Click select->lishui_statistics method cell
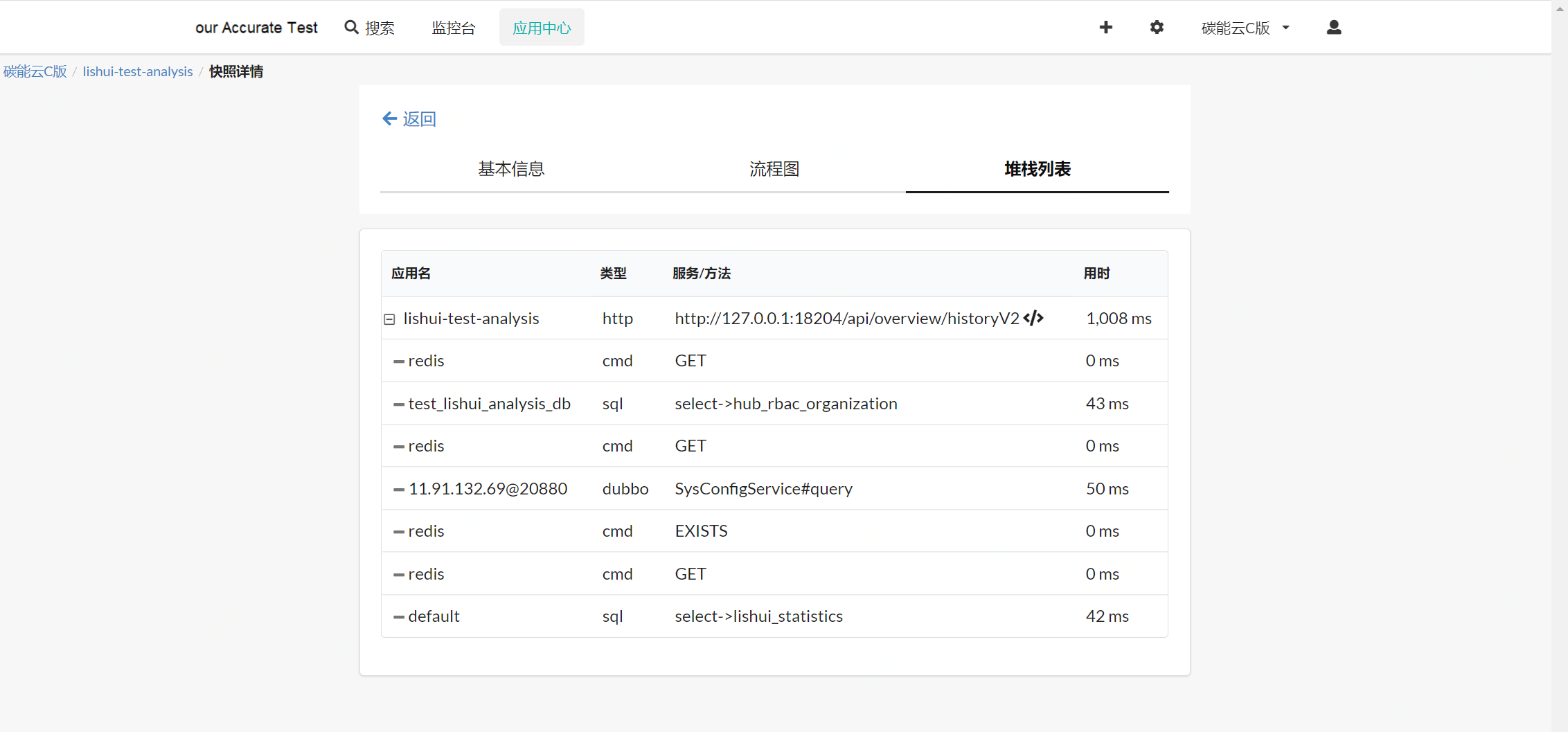The height and width of the screenshot is (732, 1568). 759,616
